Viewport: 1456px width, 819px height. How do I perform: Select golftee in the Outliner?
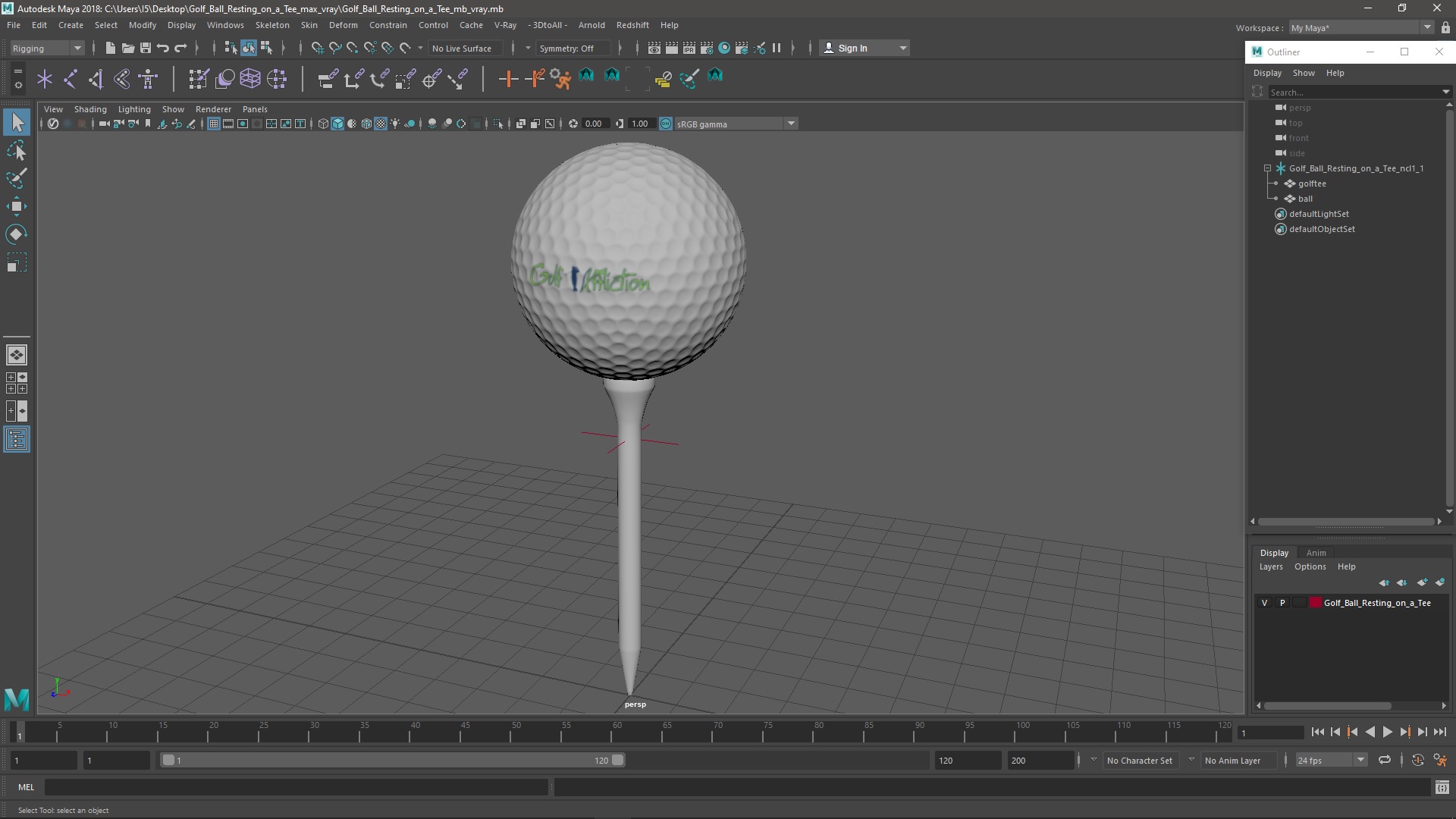(1312, 184)
